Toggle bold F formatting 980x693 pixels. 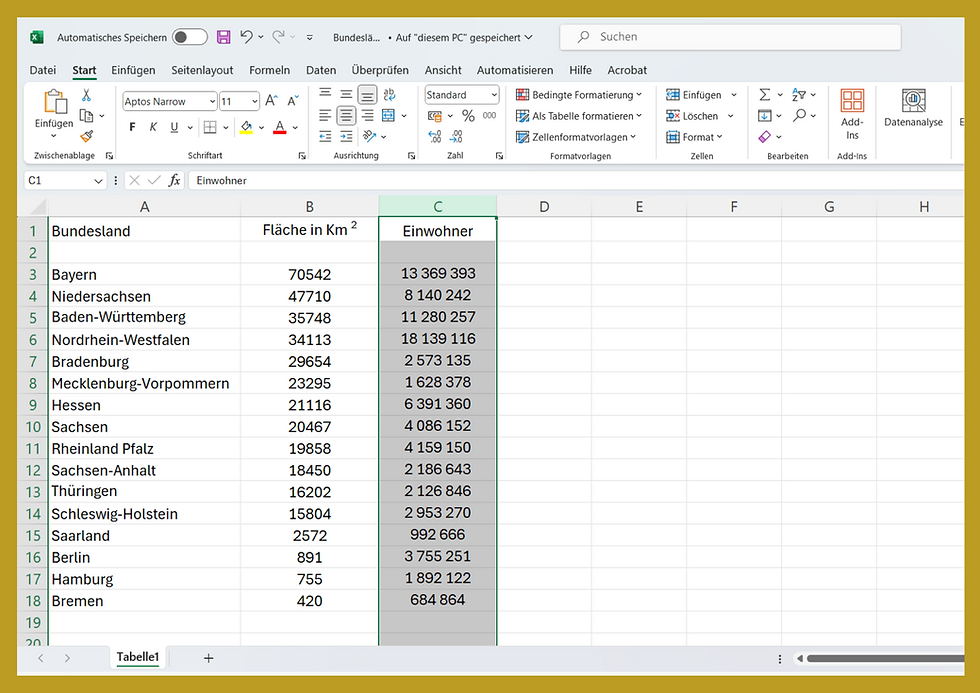(x=132, y=127)
